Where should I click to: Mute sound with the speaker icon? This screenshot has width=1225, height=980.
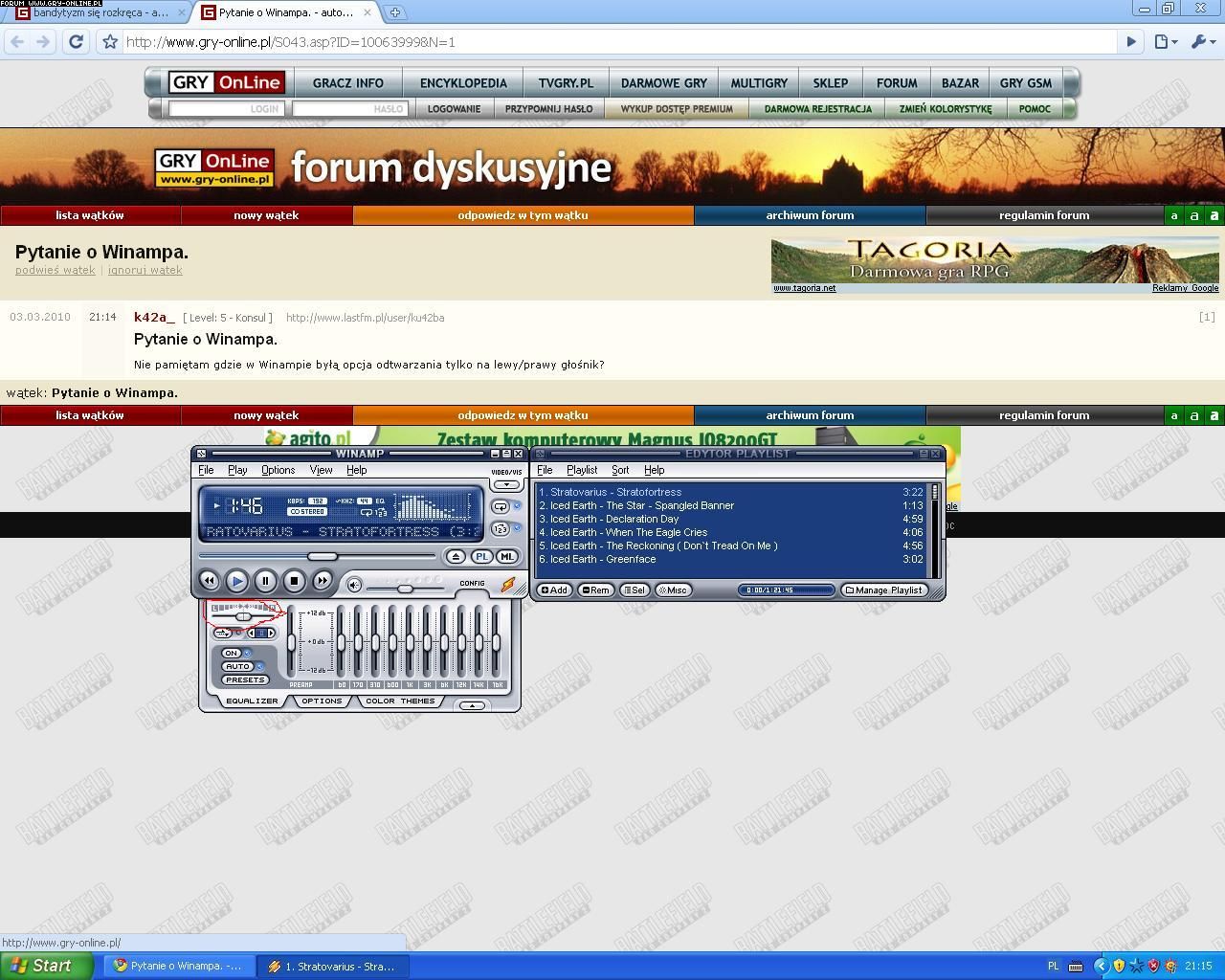point(354,585)
